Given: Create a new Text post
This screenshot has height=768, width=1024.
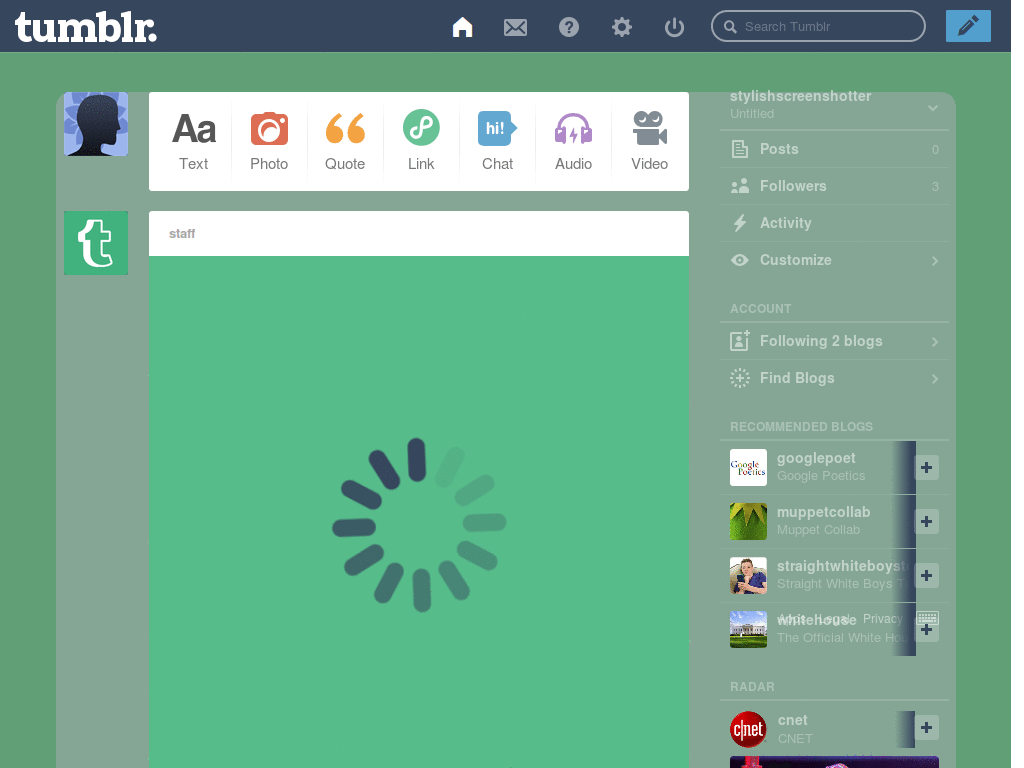Looking at the screenshot, I should pyautogui.click(x=193, y=142).
